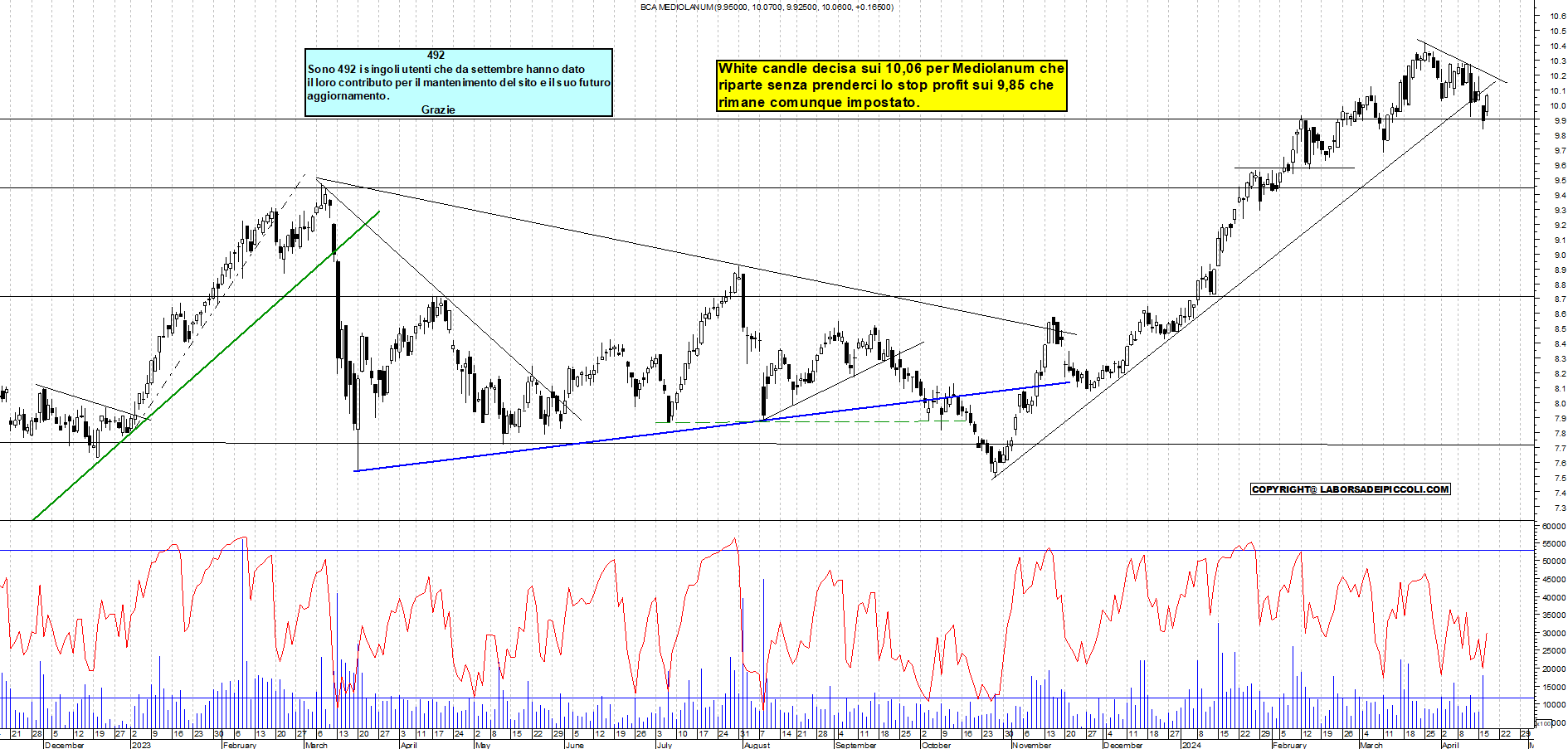The height and width of the screenshot is (749, 1568).
Task: Select the thick green uptrend line
Action: coord(205,366)
